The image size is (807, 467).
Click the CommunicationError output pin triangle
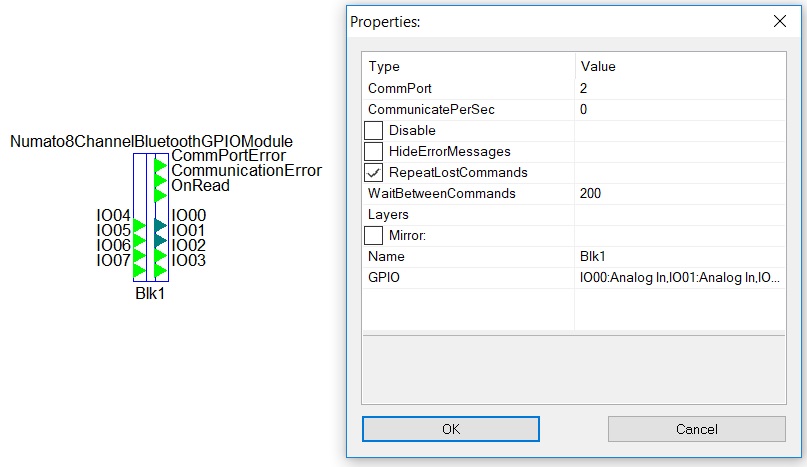coord(160,181)
